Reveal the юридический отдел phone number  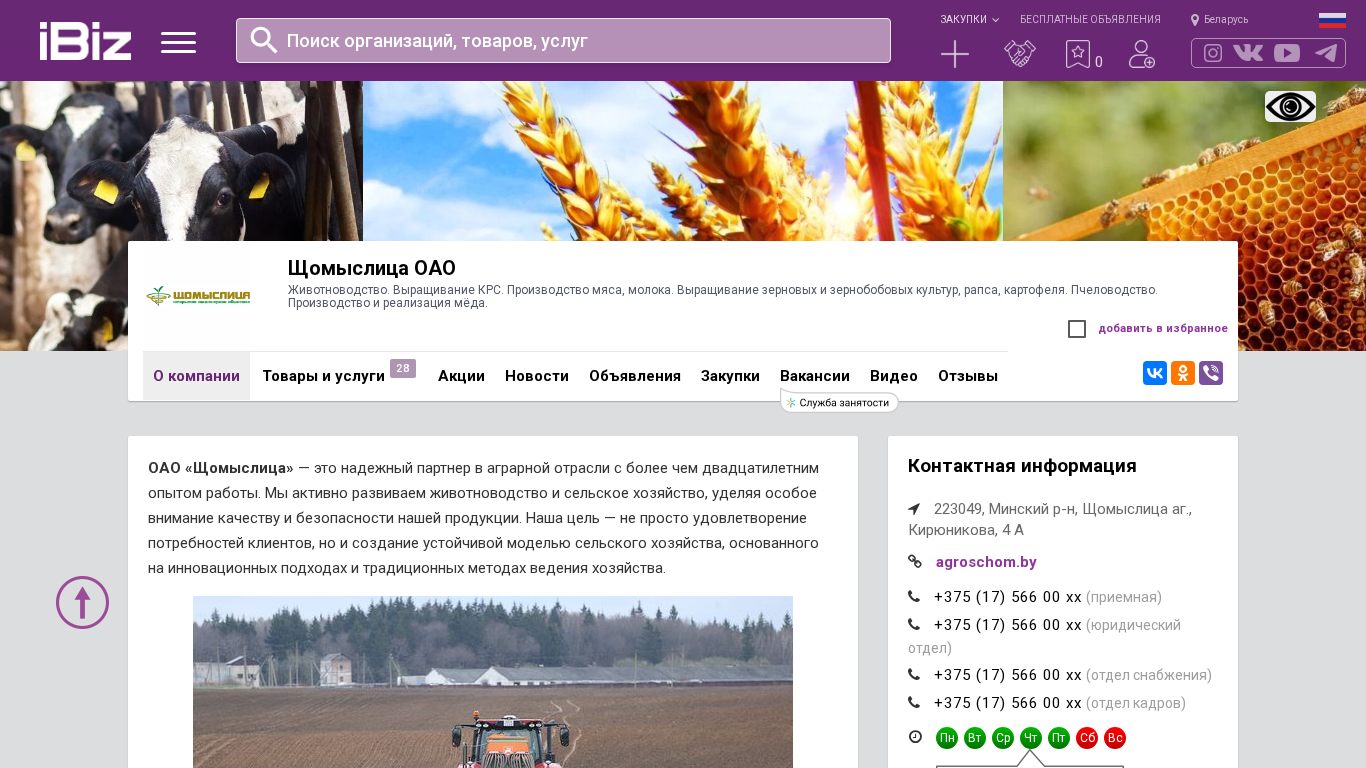click(x=1008, y=625)
